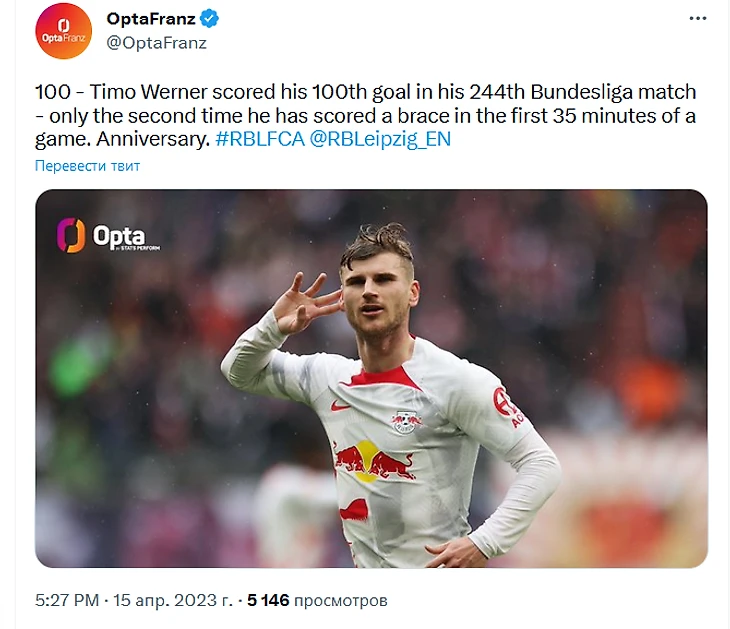Open the @RBLeipzig_EN mention
Screen dimensions: 730x629
381,139
